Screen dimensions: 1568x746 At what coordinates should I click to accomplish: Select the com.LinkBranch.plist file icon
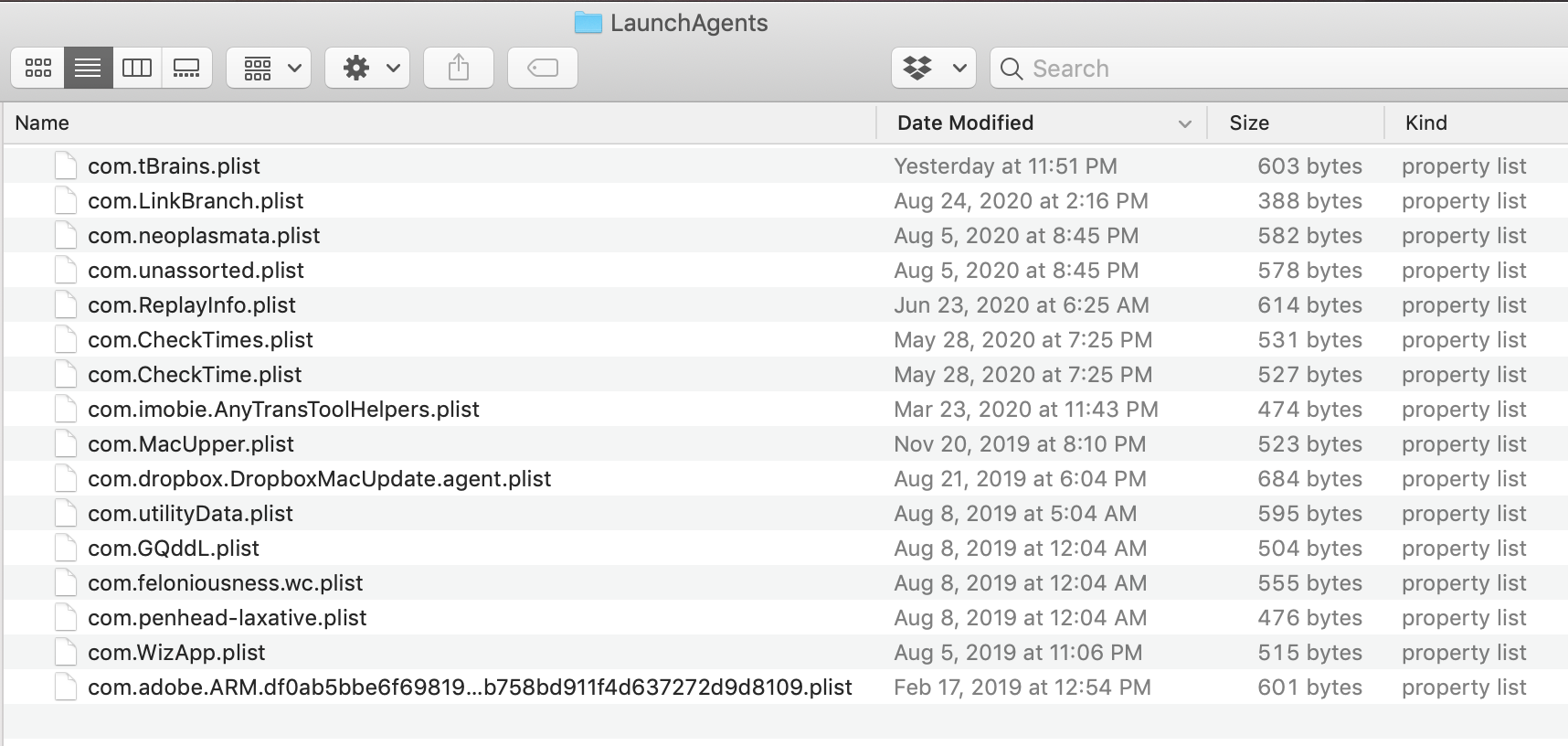click(65, 200)
